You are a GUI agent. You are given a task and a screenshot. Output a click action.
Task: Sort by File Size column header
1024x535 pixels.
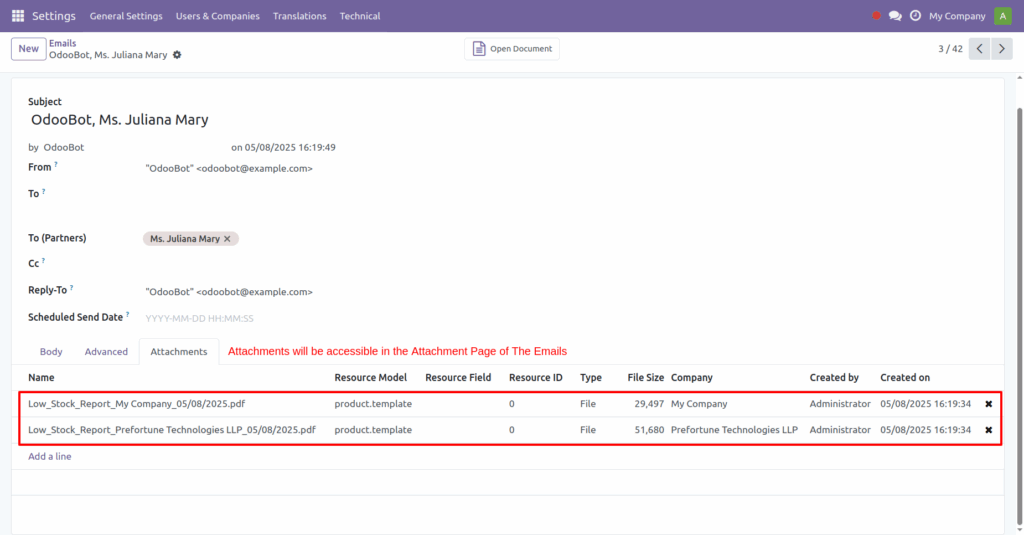point(646,378)
